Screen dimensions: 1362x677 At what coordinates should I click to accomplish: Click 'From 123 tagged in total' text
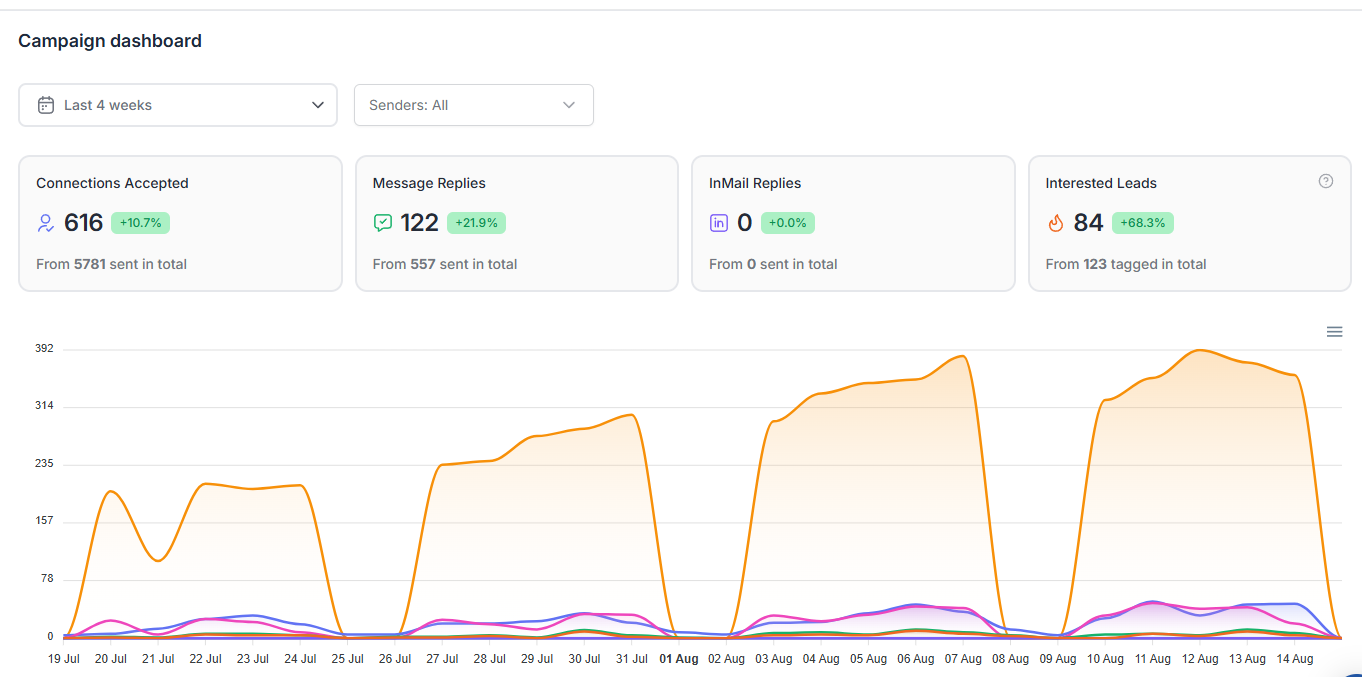[x=1126, y=264]
